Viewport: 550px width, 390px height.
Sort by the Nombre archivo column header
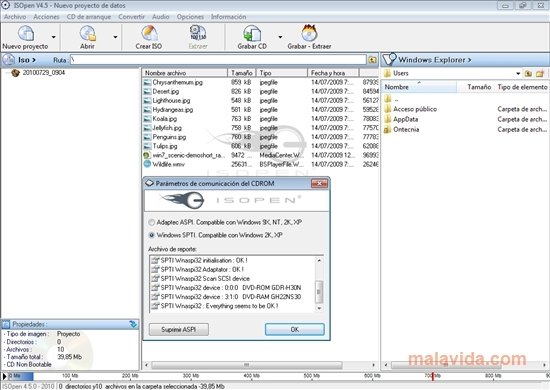tap(185, 73)
